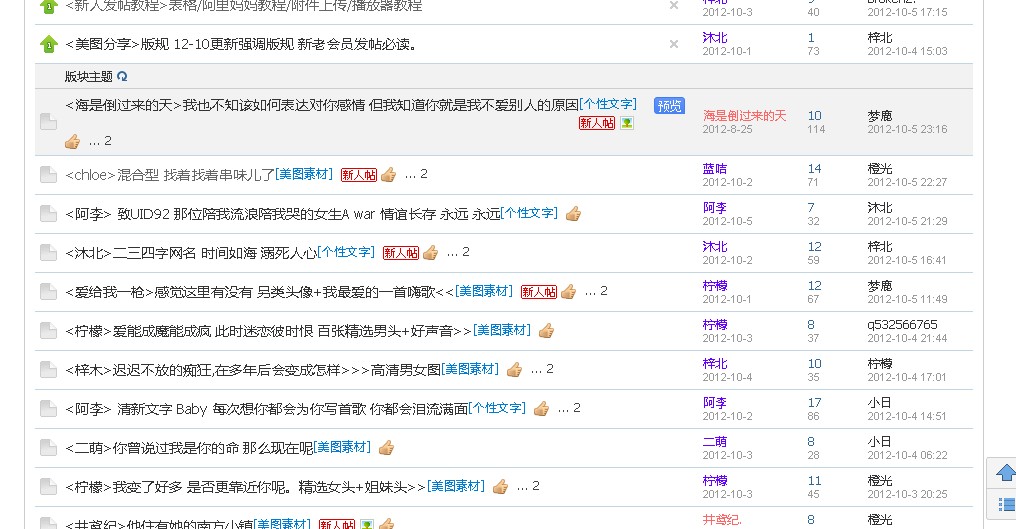Open author 蓝唔 profile link

click(x=715, y=169)
